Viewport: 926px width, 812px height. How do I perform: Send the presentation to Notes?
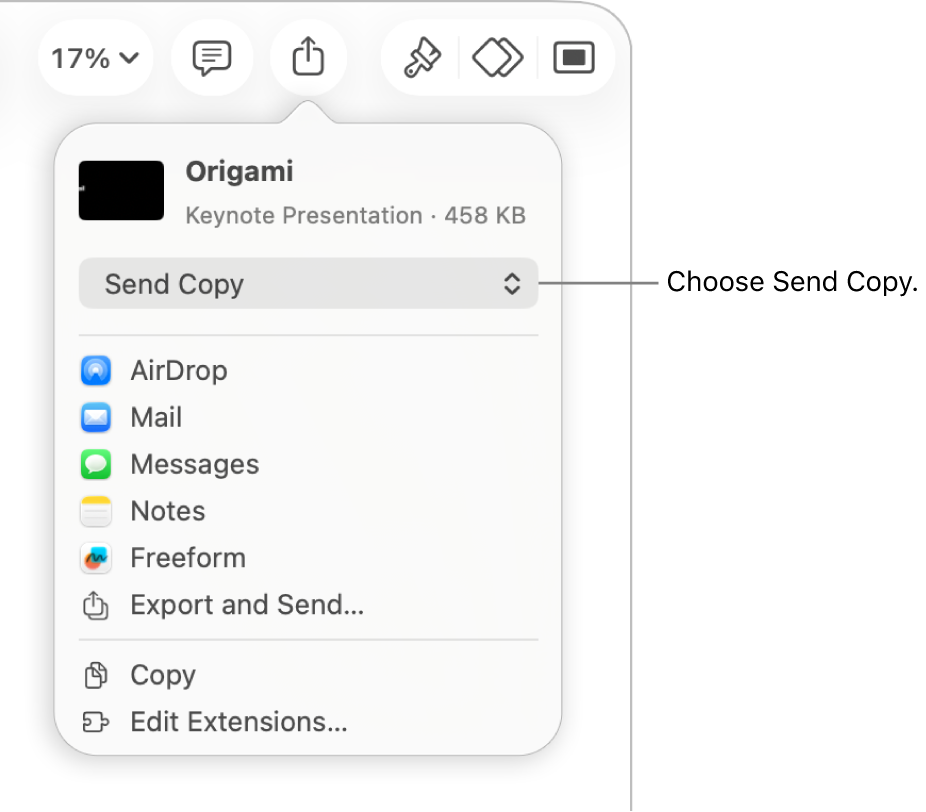coord(95,511)
